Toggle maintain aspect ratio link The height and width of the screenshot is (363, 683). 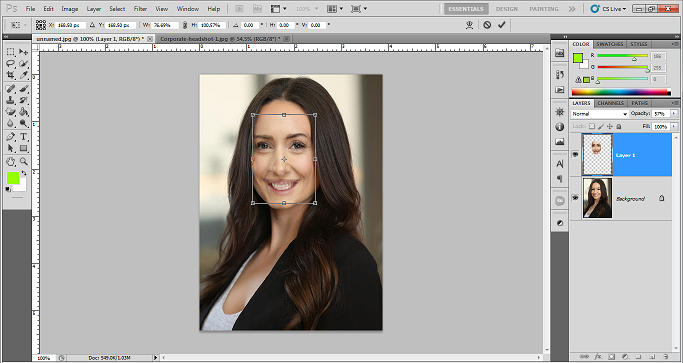point(186,25)
